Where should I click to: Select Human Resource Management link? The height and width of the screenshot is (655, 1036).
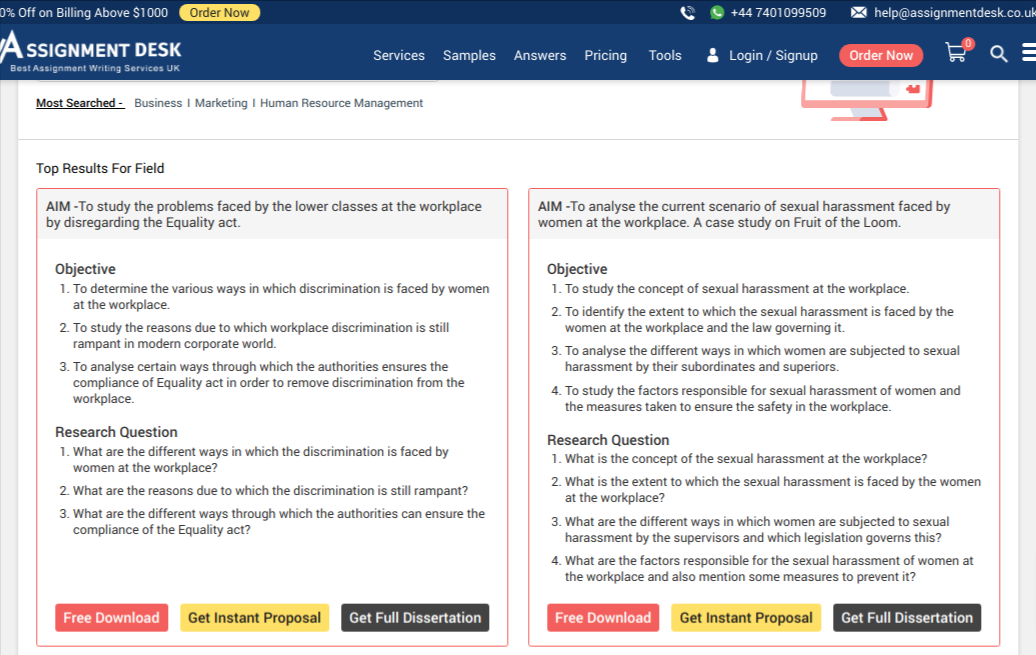click(341, 103)
